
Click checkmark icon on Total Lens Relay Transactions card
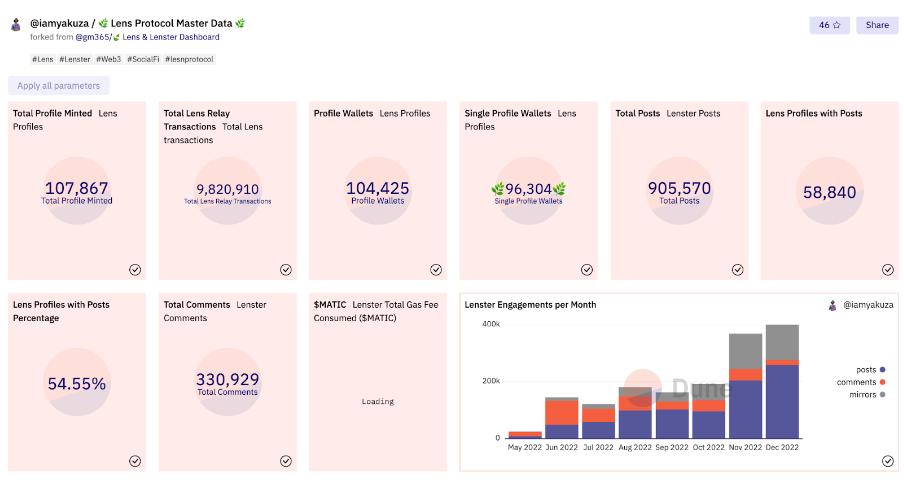click(286, 269)
